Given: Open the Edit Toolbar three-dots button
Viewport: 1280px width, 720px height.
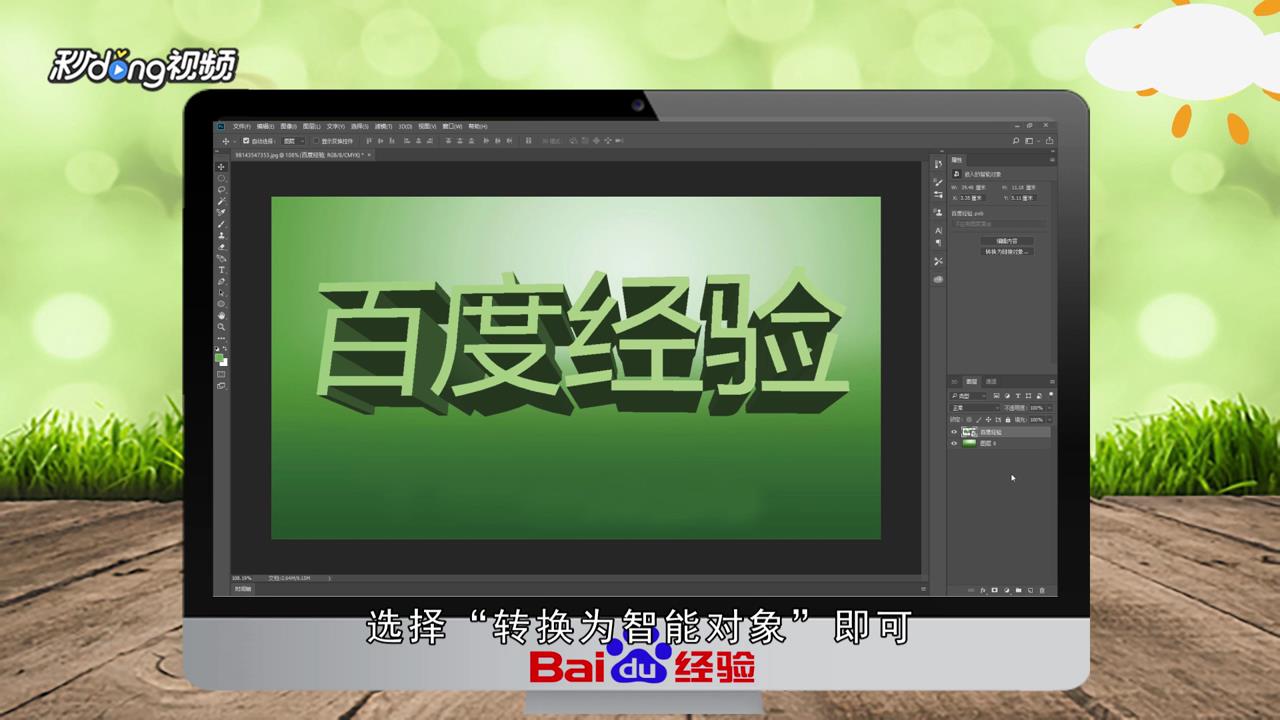Looking at the screenshot, I should point(221,338).
